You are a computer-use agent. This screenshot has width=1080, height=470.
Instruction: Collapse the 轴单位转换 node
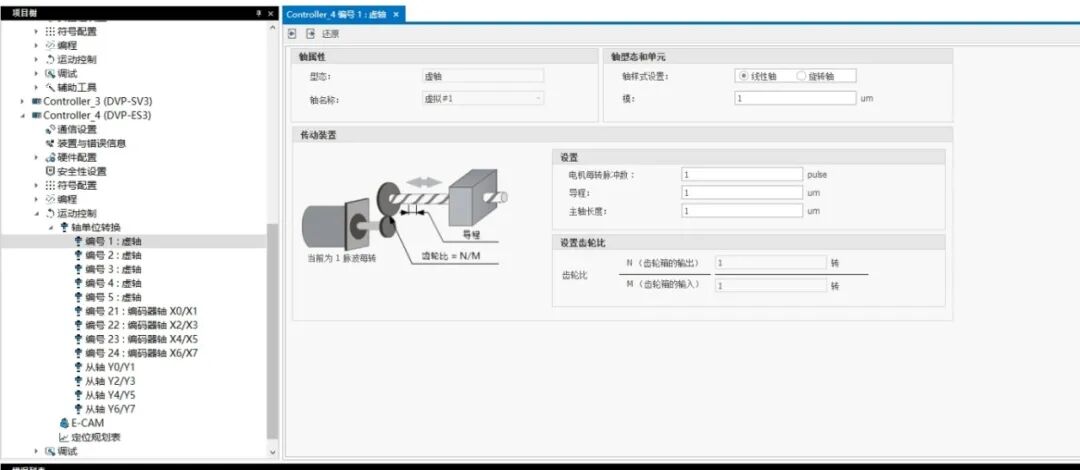pyautogui.click(x=51, y=227)
